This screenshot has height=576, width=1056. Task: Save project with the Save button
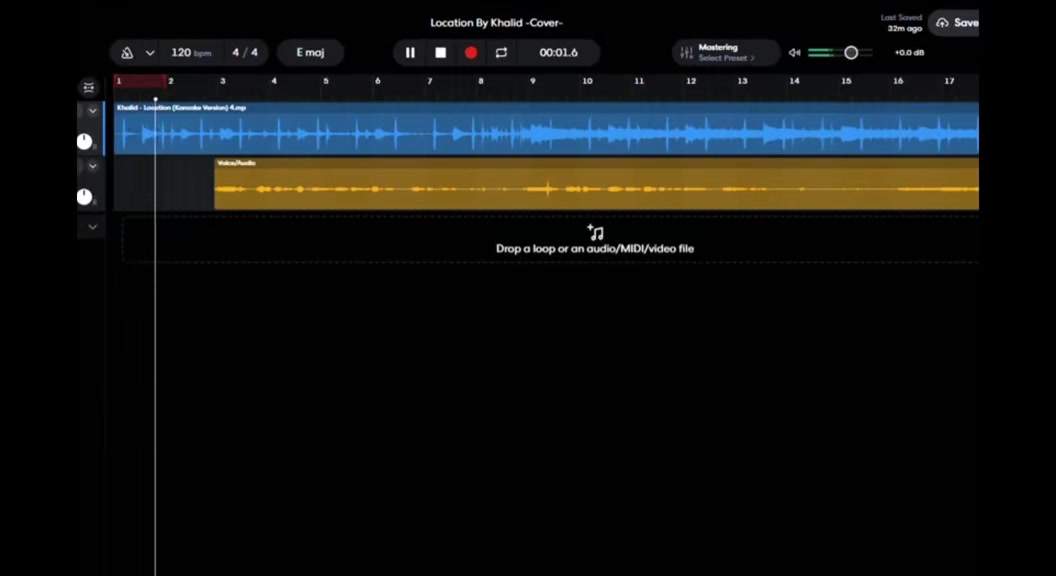(956, 23)
